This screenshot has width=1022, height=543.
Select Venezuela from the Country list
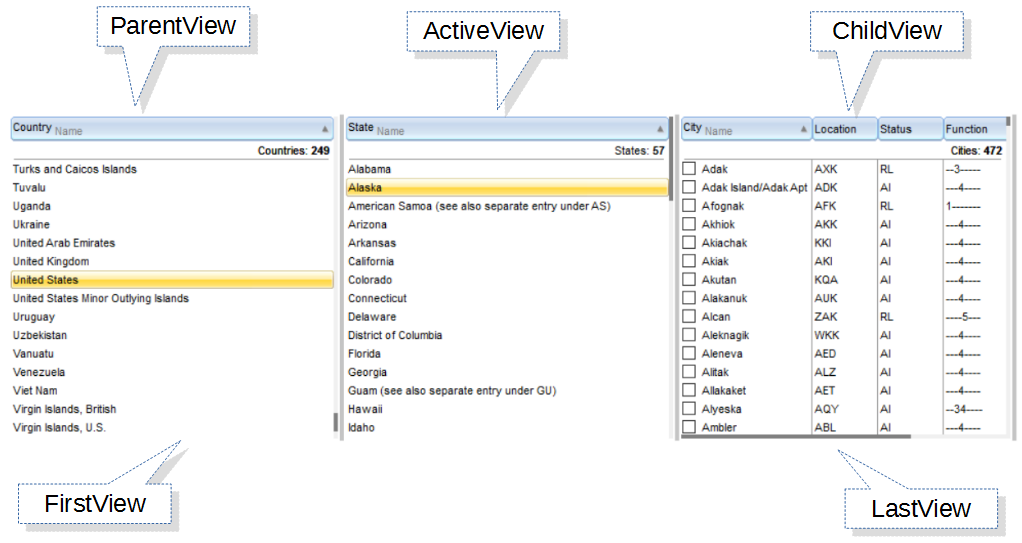[39, 372]
